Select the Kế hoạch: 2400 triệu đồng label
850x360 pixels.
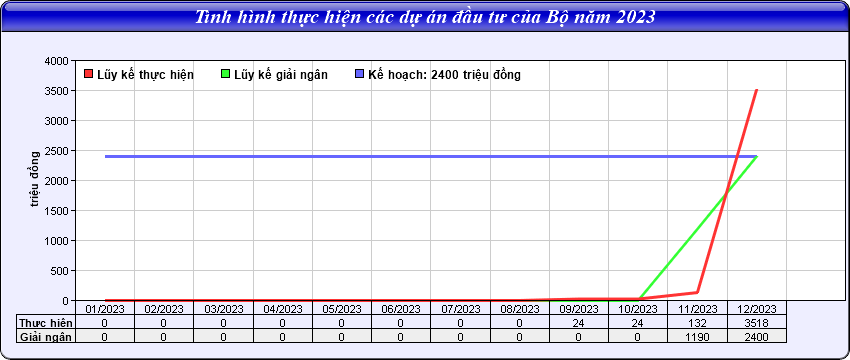(445, 75)
